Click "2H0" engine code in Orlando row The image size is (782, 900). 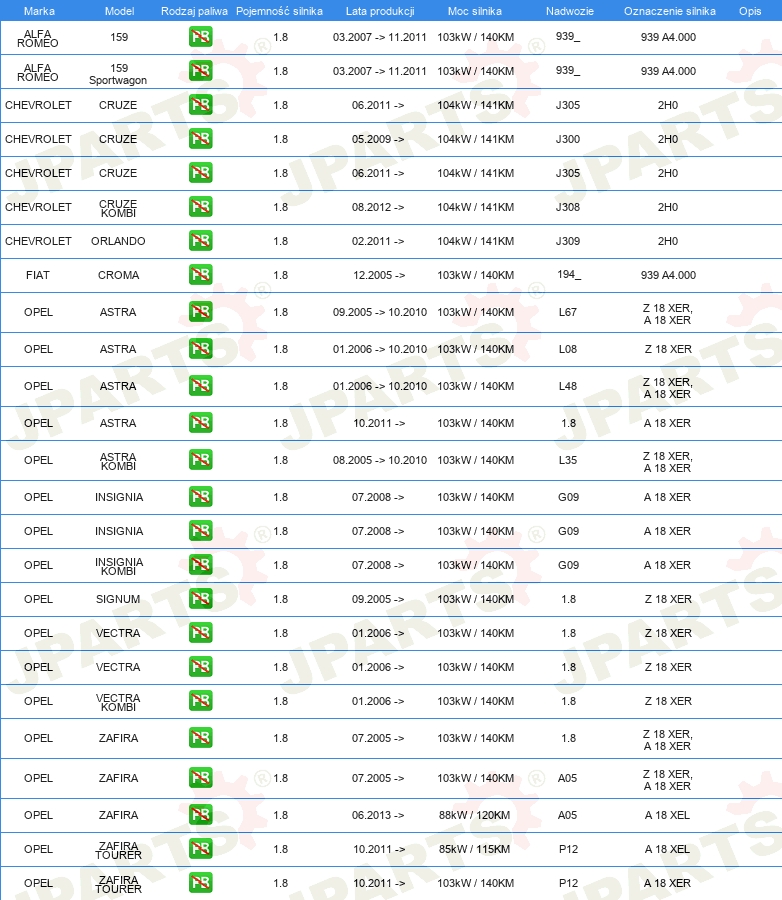(x=668, y=241)
